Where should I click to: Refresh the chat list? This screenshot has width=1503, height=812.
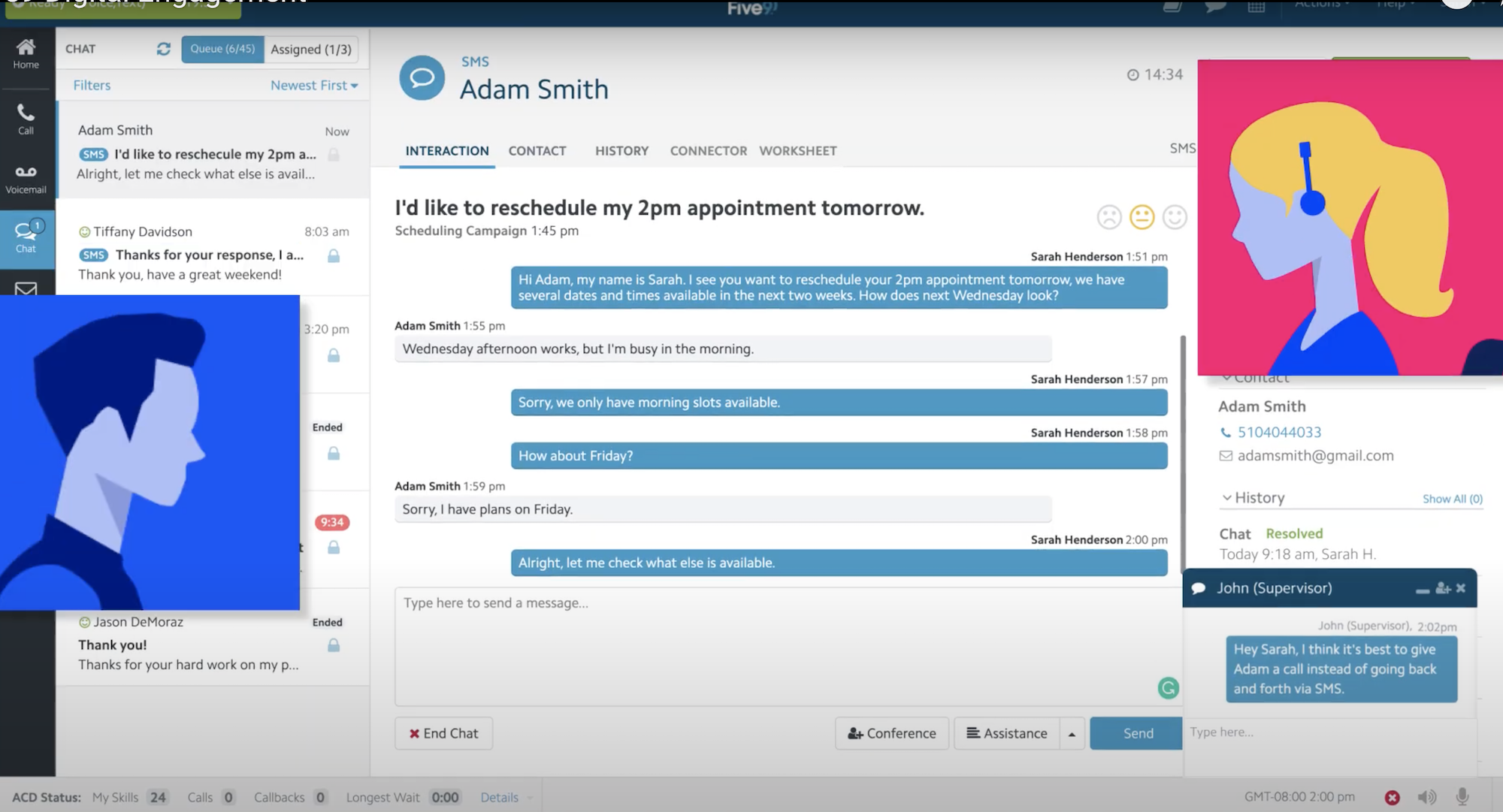[x=163, y=49]
